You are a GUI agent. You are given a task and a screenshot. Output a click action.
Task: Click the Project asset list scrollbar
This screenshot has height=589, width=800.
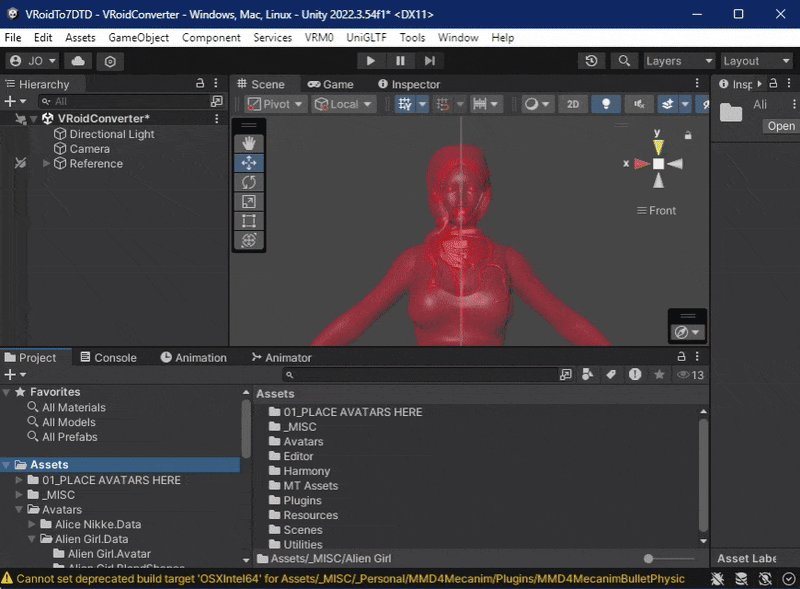[703, 475]
